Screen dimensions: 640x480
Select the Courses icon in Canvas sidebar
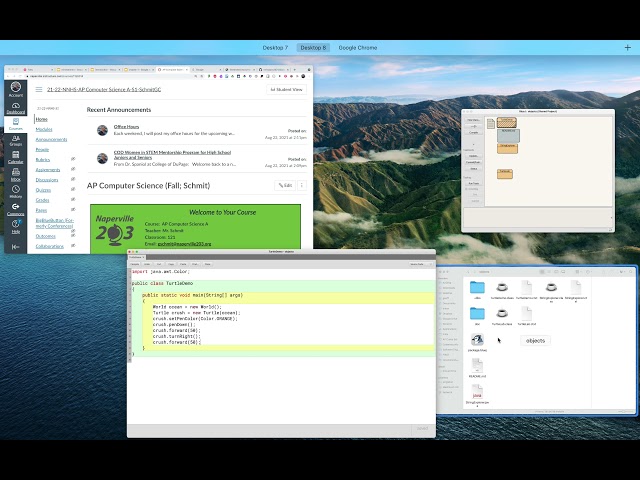tap(16, 124)
